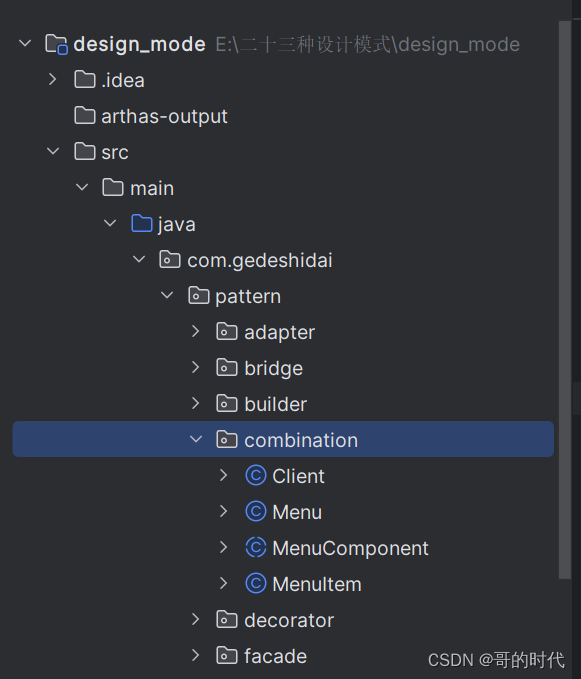Select the main folder
Screen dimensions: 581x679
tap(152, 188)
